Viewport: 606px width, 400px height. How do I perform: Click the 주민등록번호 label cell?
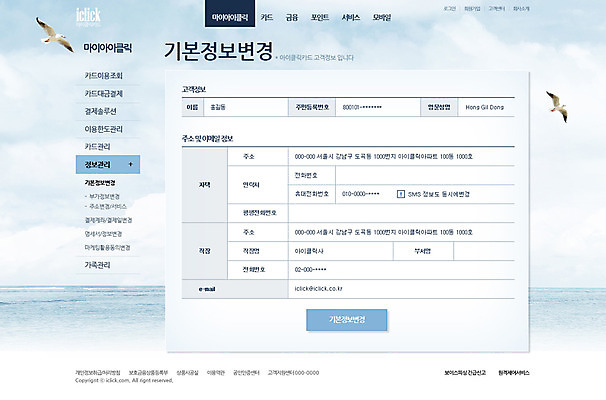pyautogui.click(x=312, y=107)
